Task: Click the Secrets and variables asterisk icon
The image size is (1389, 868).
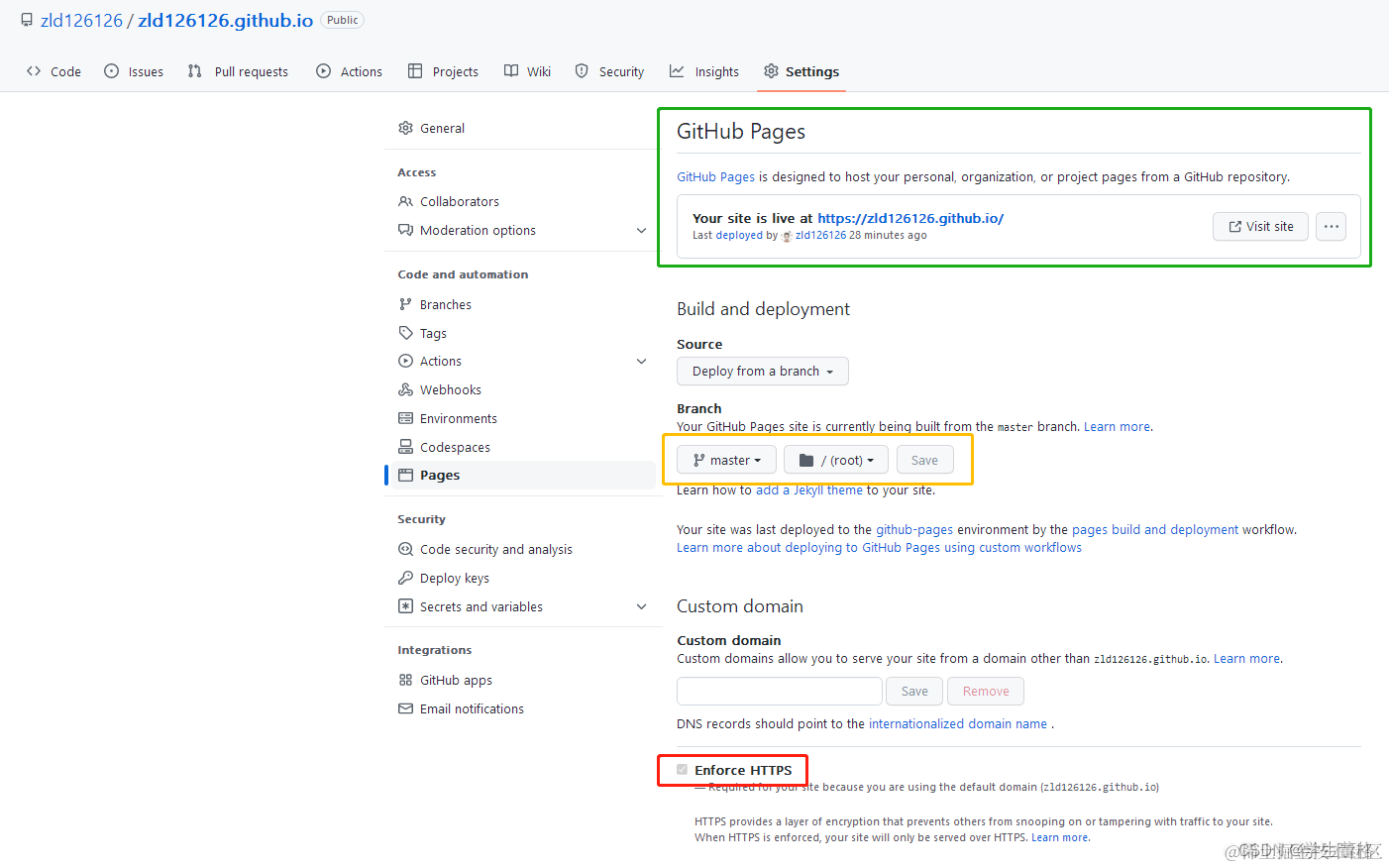Action: click(x=405, y=606)
